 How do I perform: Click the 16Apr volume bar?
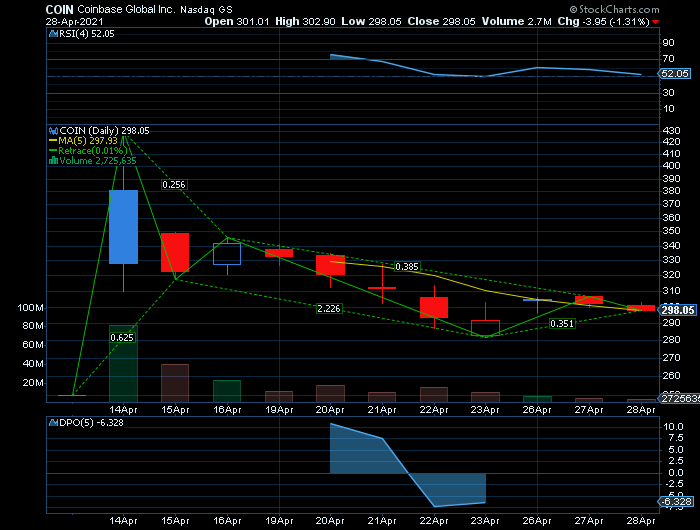click(x=227, y=391)
